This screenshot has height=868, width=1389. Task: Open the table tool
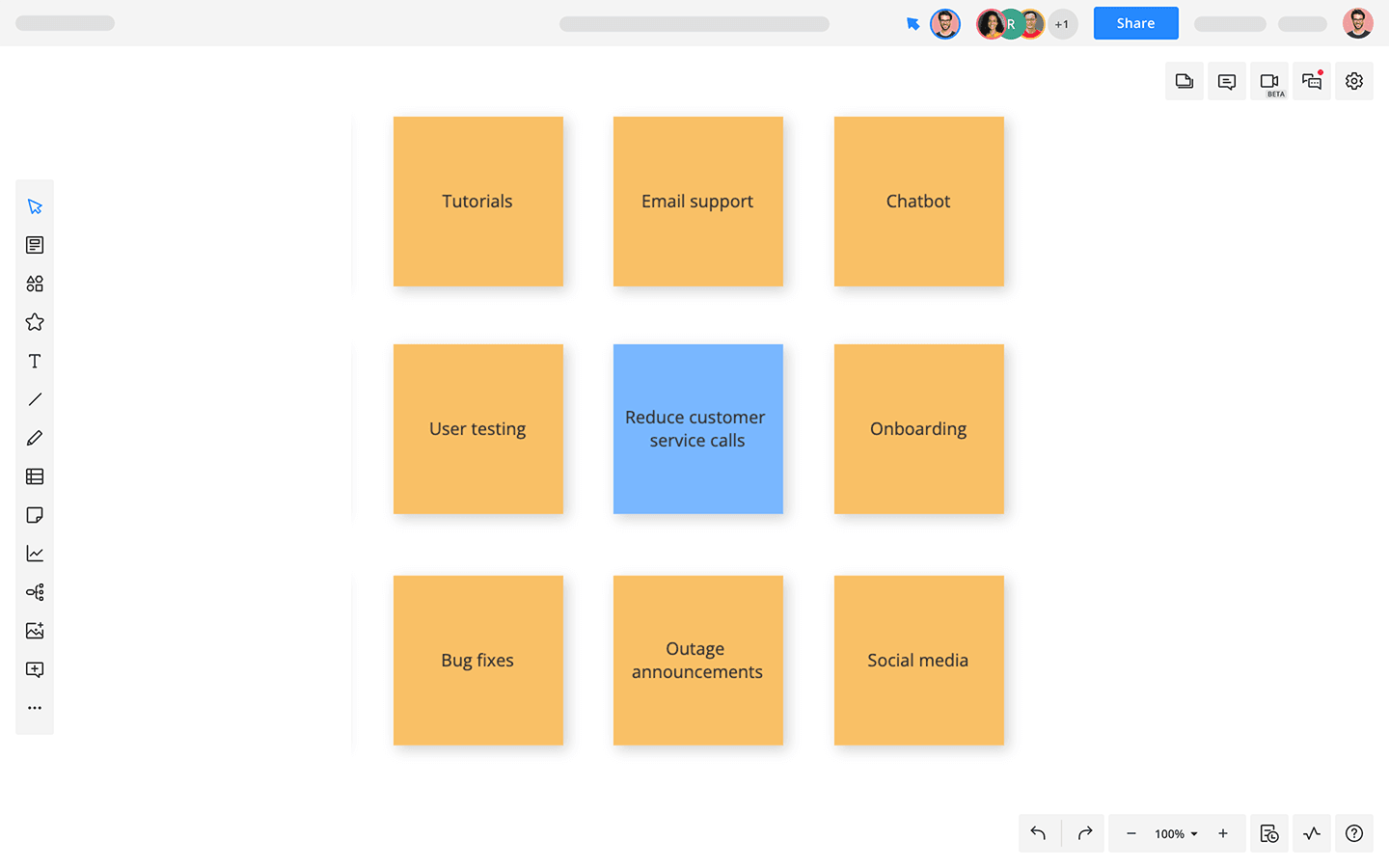click(35, 476)
